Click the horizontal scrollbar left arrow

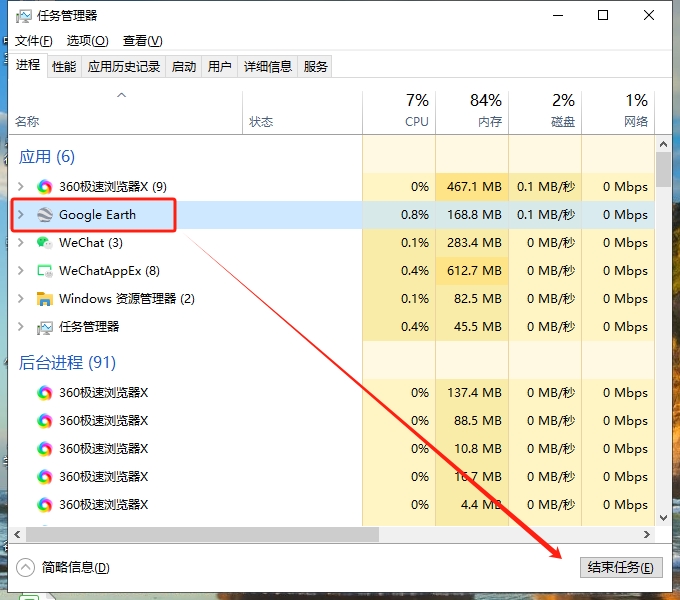[17, 535]
